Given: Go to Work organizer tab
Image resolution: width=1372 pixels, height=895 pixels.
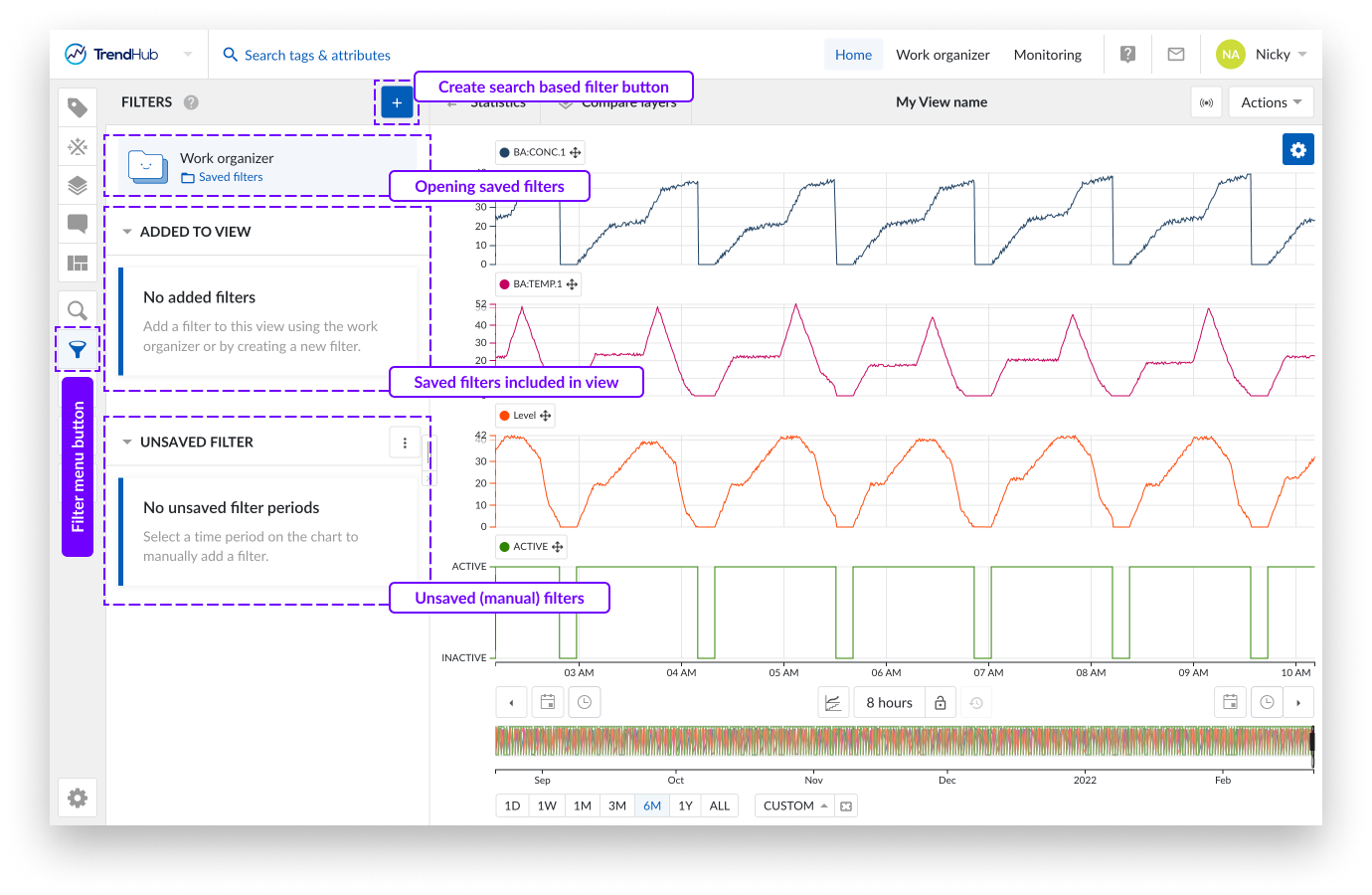Looking at the screenshot, I should 943,55.
